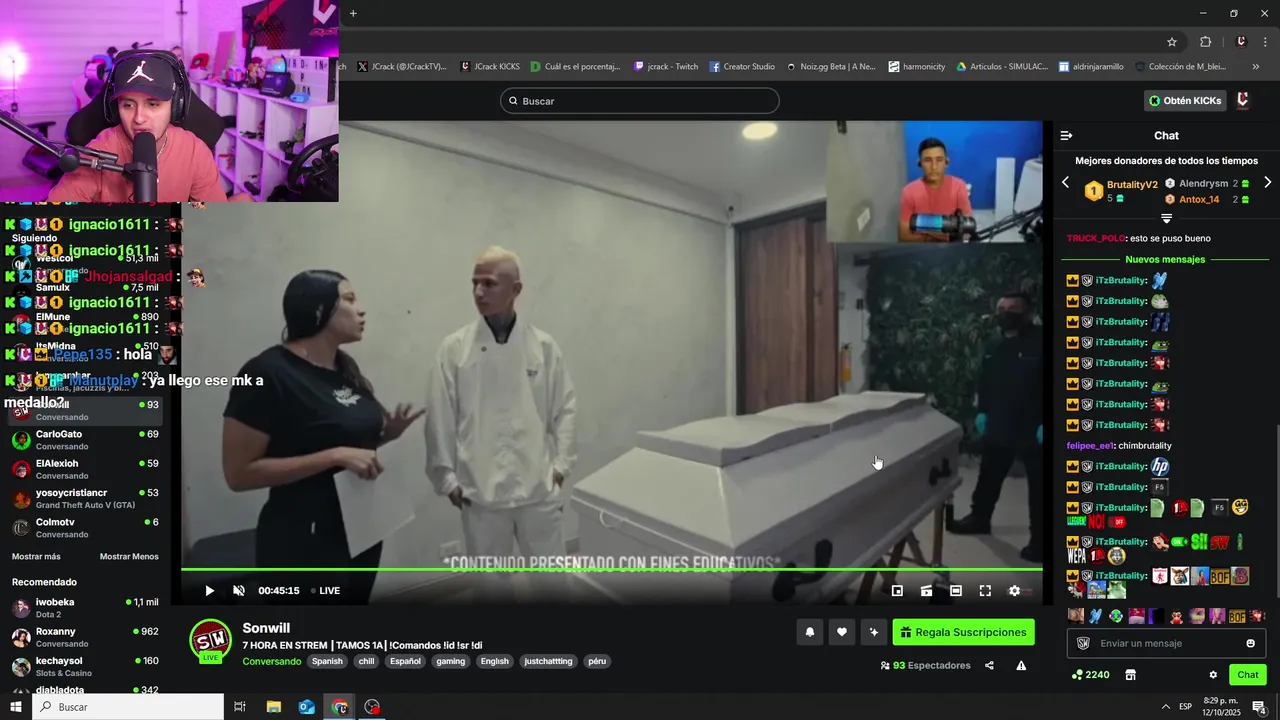Open Task View on taskbar
The image size is (1280, 720).
(240, 707)
